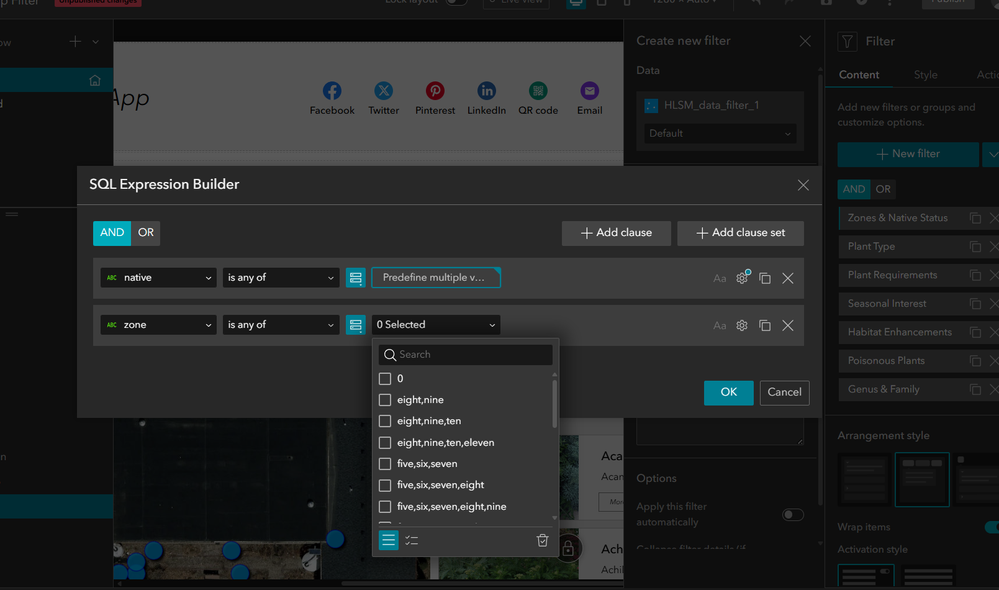Select the Genus & Family filter item
The image size is (999, 590).
884,389
